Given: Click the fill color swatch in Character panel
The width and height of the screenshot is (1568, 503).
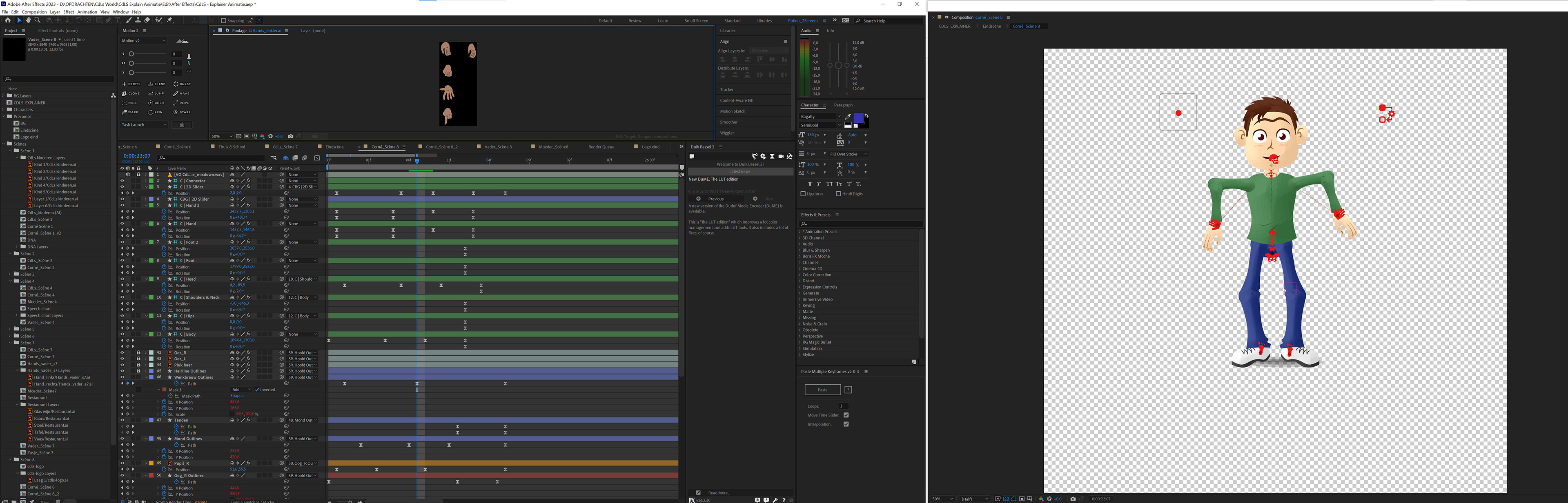Looking at the screenshot, I should 859,118.
